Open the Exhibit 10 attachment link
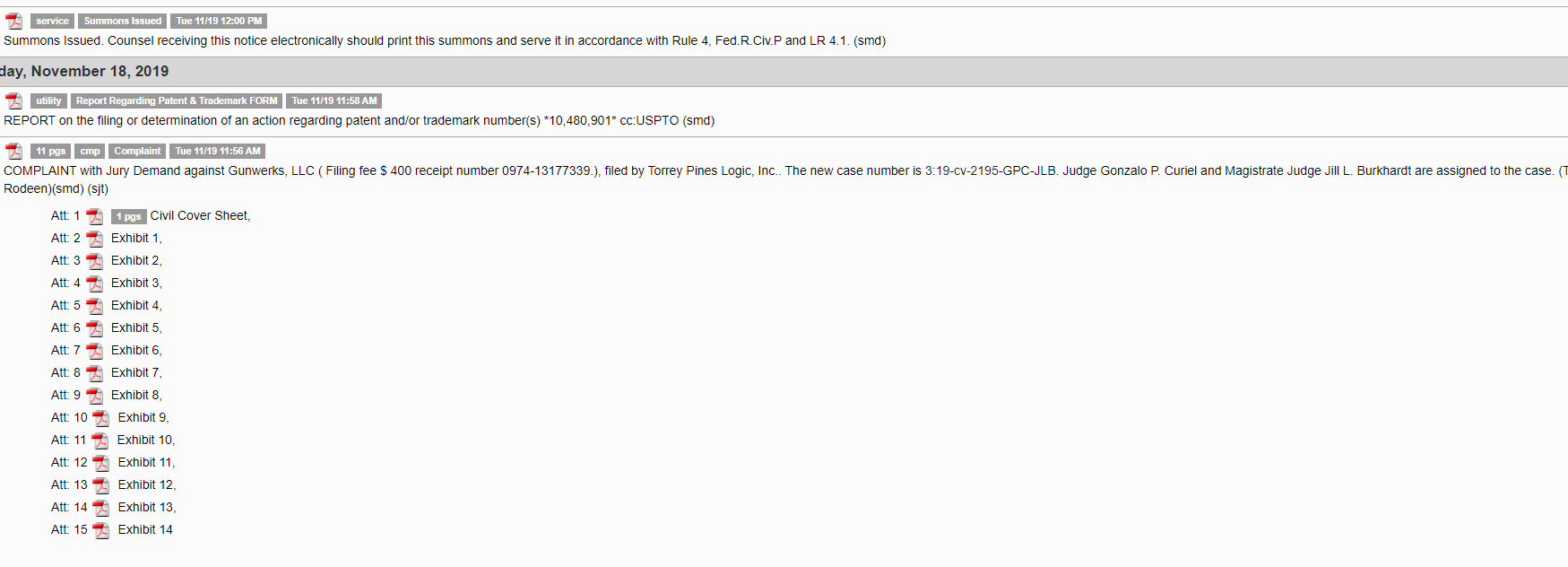Screen dimensions: 1568x567 click(146, 440)
